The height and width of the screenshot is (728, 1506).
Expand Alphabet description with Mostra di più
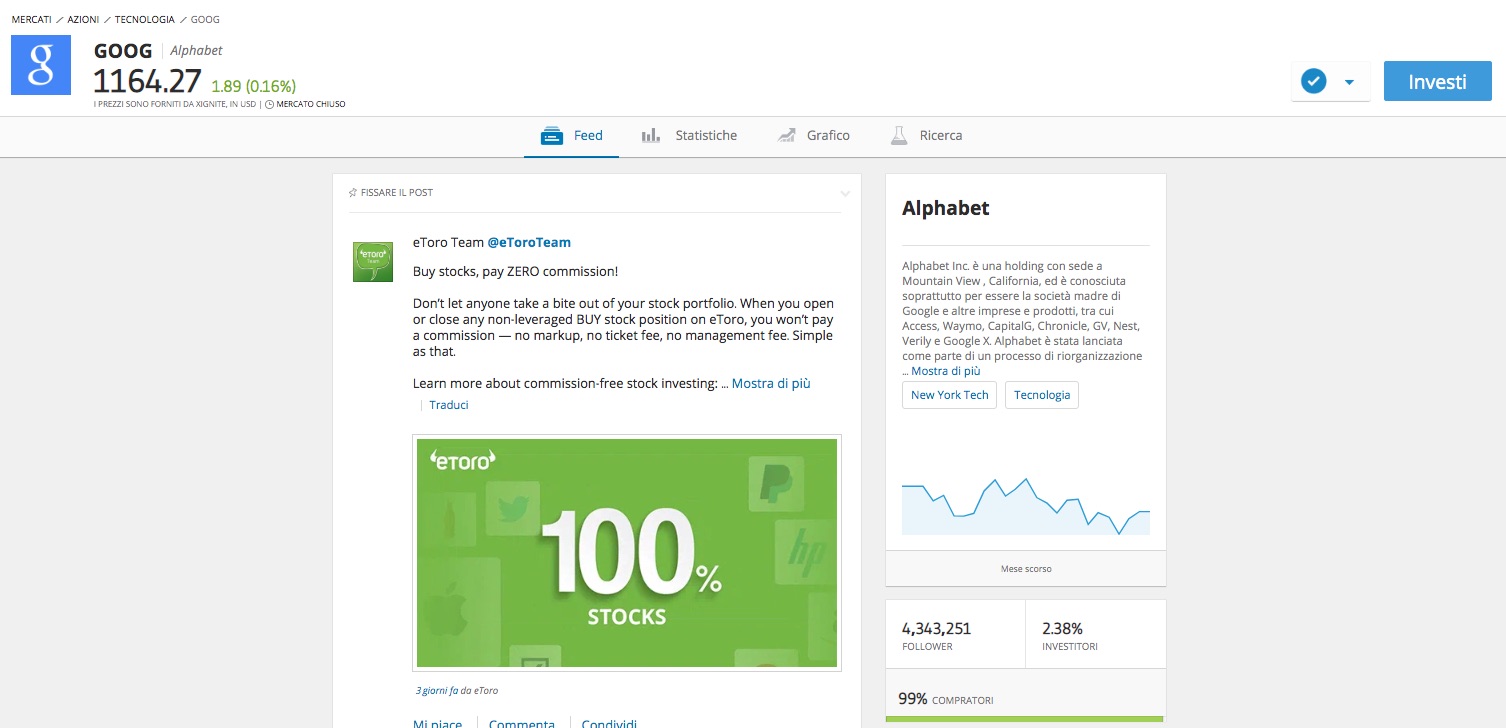click(x=945, y=371)
